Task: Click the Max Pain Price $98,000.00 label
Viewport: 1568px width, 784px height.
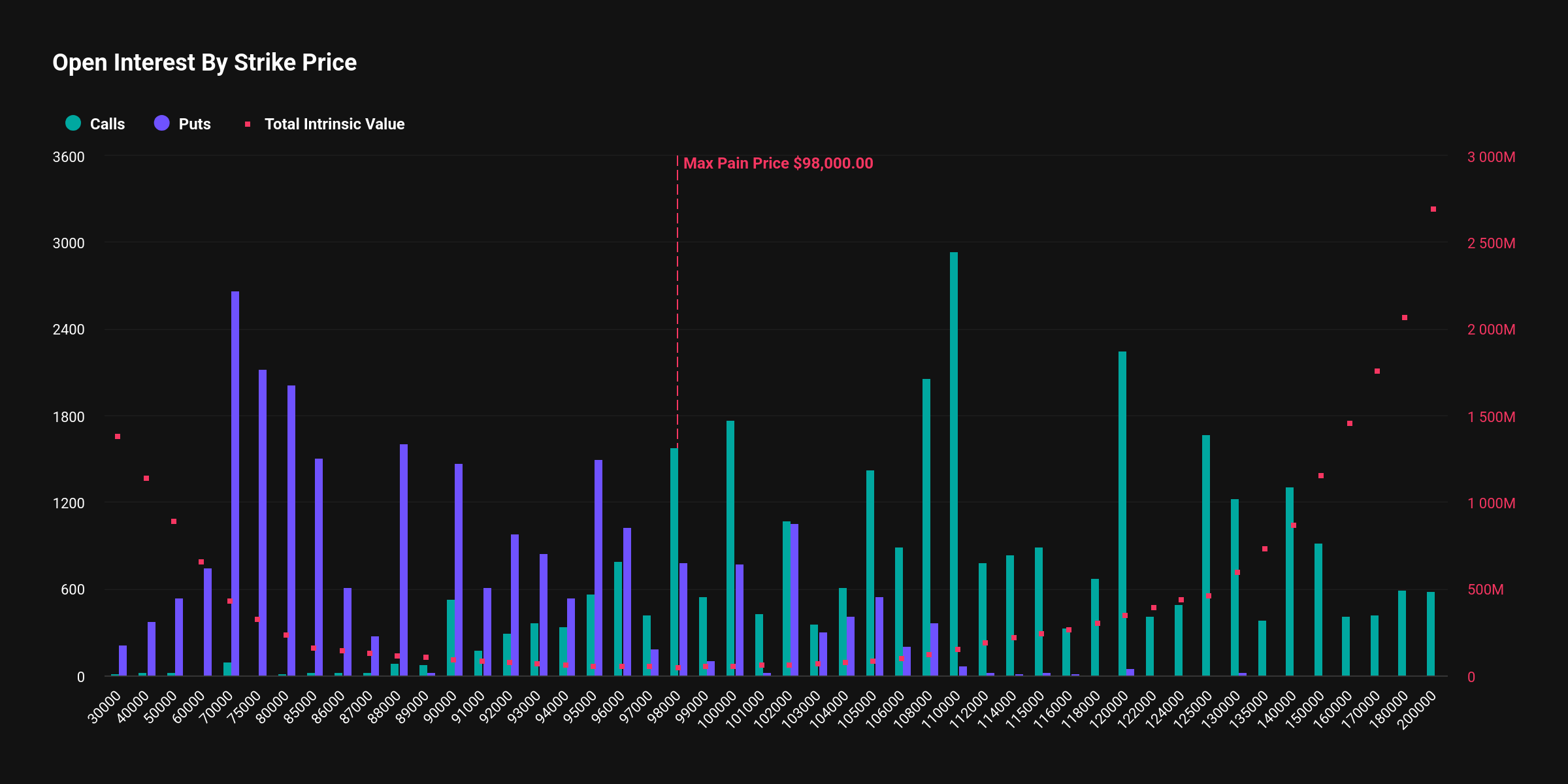Action: pos(777,163)
